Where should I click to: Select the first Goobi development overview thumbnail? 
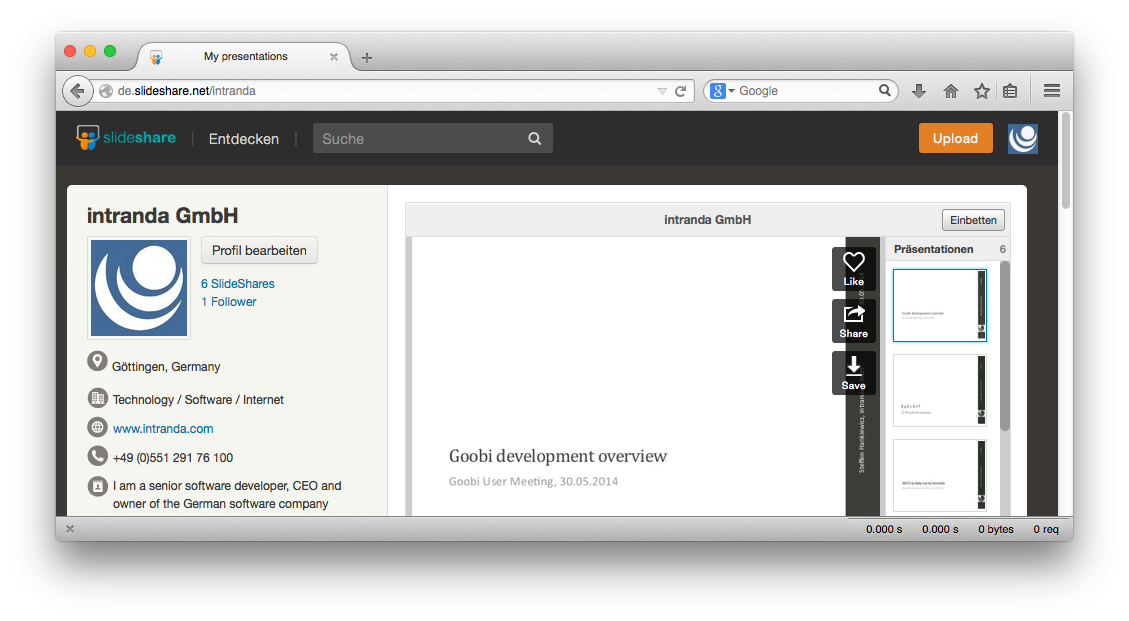coord(940,305)
